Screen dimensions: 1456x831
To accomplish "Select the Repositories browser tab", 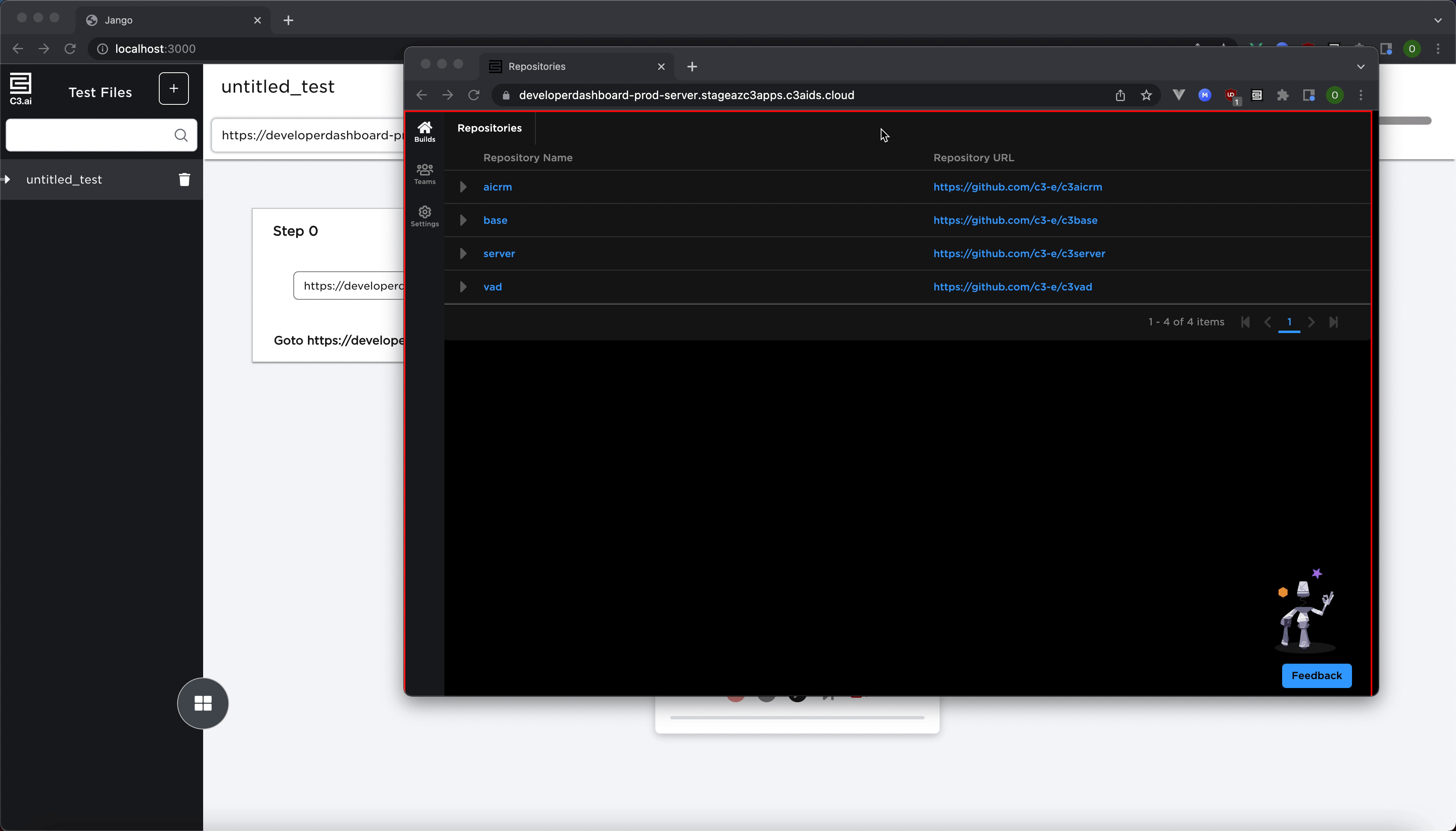I will click(571, 66).
